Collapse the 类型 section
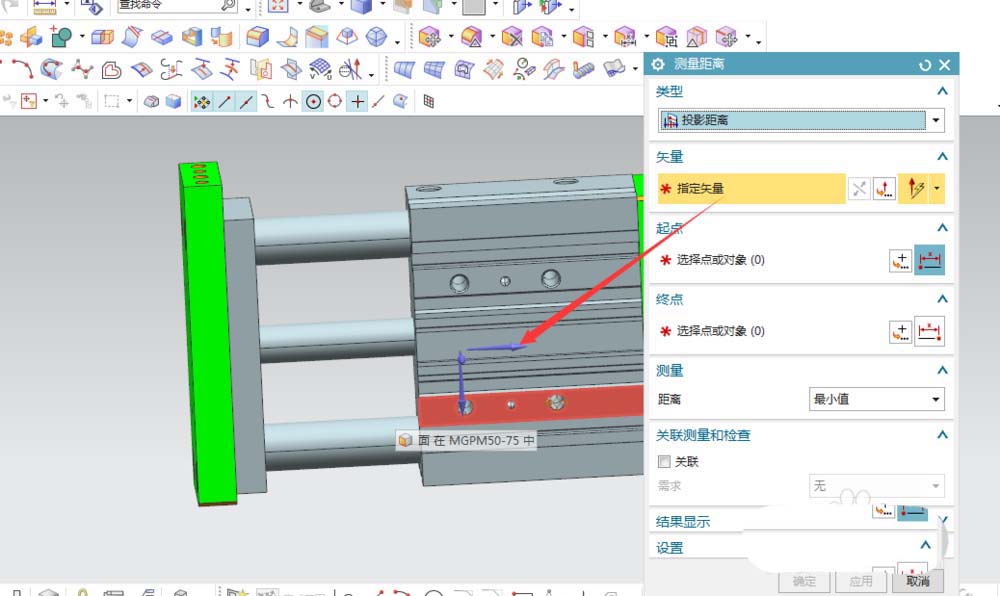This screenshot has width=1000, height=596. point(942,91)
